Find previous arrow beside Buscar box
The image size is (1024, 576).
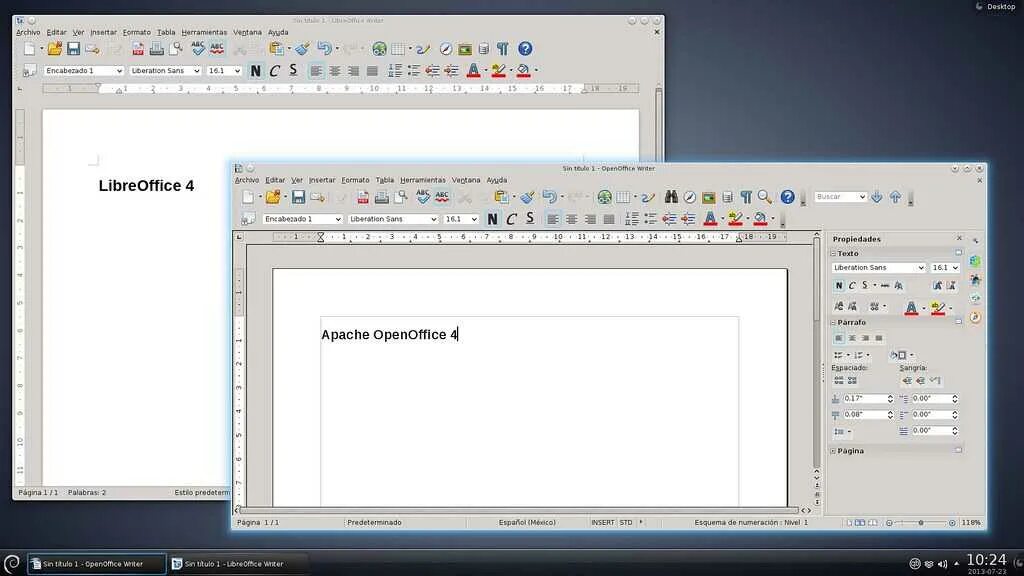[895, 197]
